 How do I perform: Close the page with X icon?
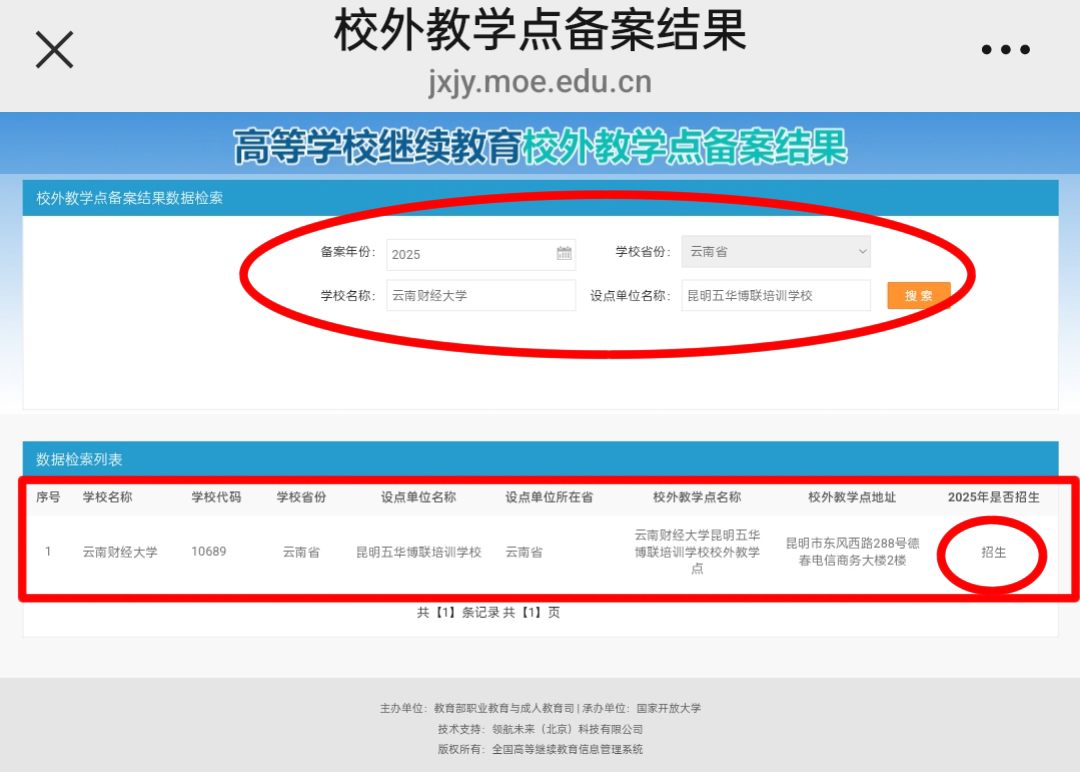[x=55, y=49]
